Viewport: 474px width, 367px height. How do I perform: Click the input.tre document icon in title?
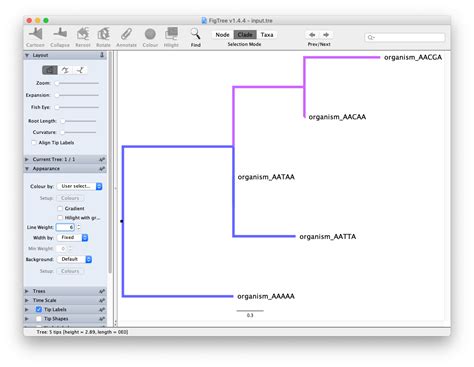coord(204,20)
